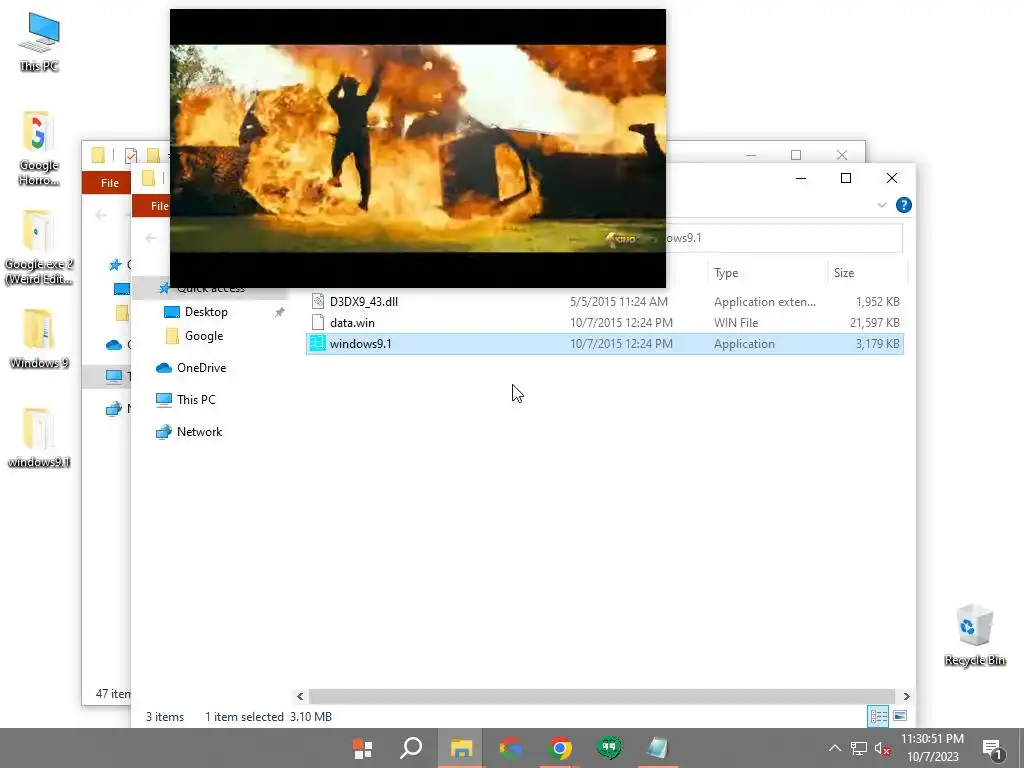Launch the Google G app in taskbar
This screenshot has height=768, width=1024.
pyautogui.click(x=511, y=748)
